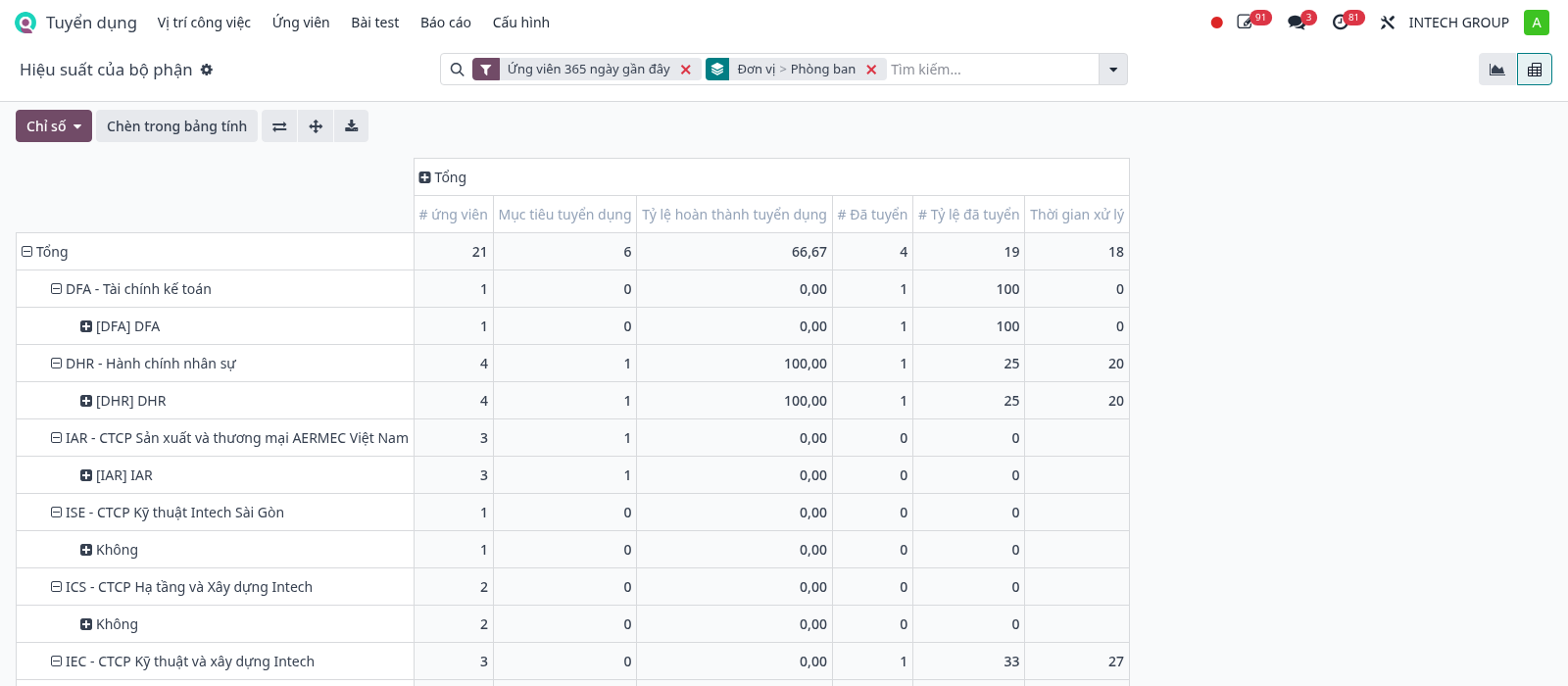The width and height of the screenshot is (1568, 686).
Task: Open the activities clock icon
Action: 1342,23
